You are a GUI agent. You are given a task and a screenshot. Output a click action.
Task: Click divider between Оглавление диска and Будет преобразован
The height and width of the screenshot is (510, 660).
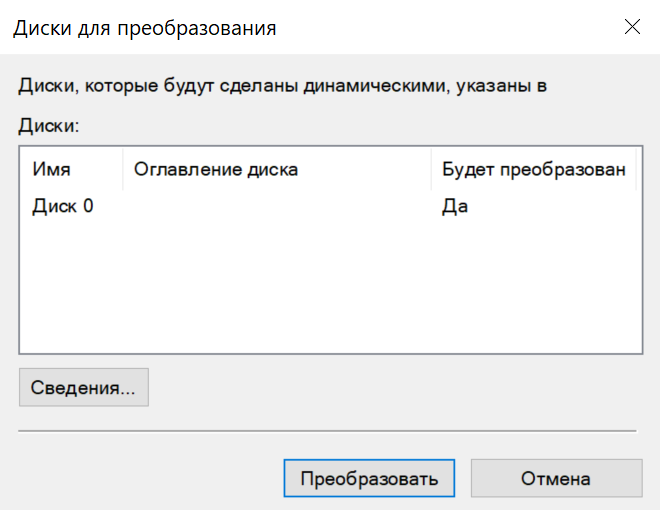pyautogui.click(x=431, y=169)
